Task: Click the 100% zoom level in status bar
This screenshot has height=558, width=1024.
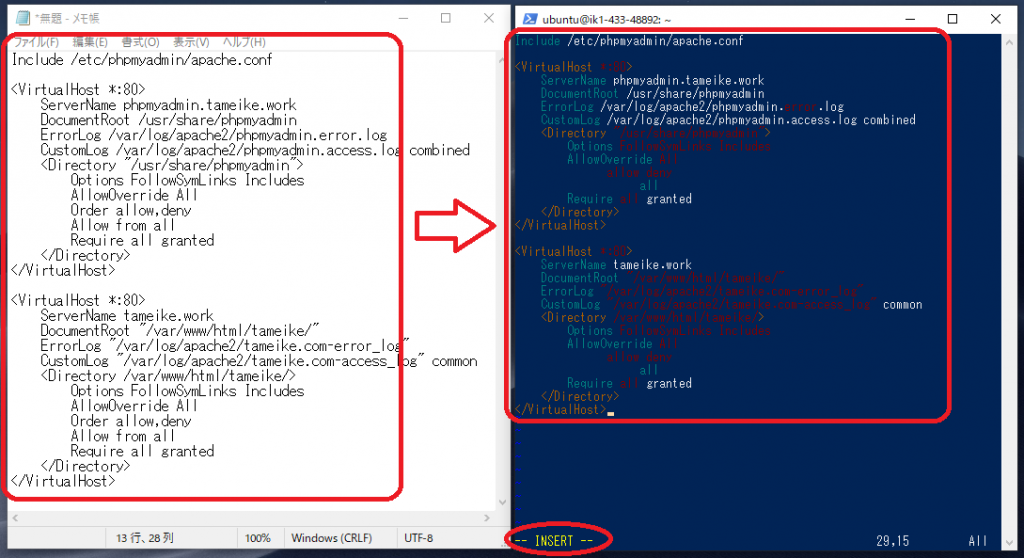Action: [x=258, y=538]
